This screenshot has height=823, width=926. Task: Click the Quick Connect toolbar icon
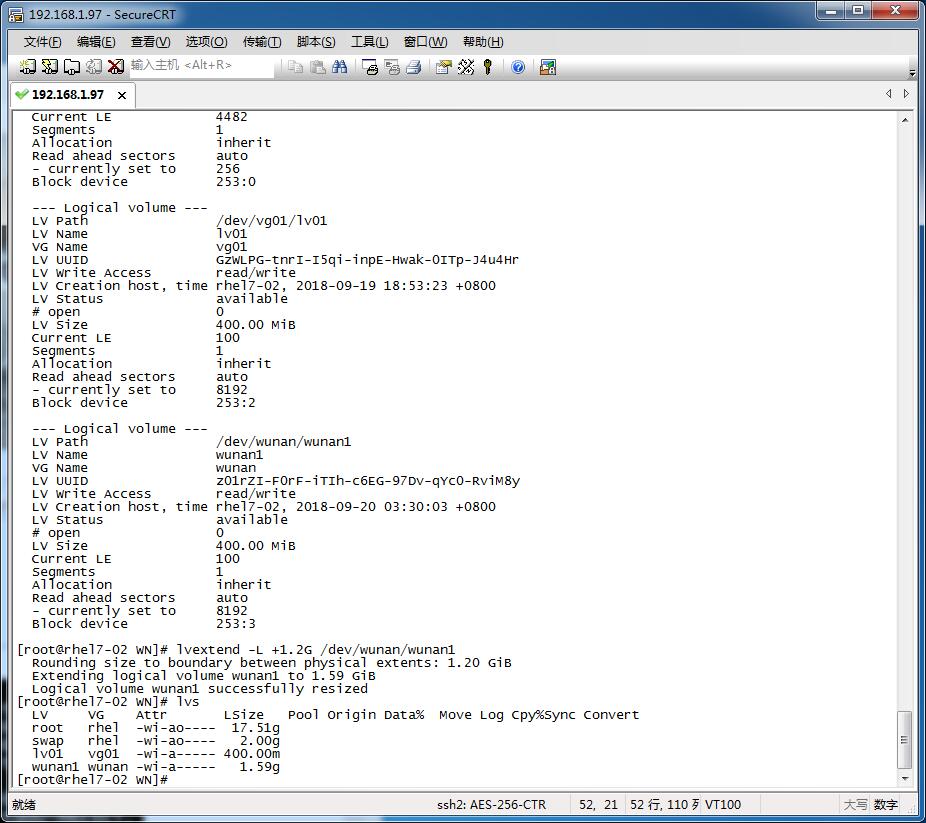point(50,67)
